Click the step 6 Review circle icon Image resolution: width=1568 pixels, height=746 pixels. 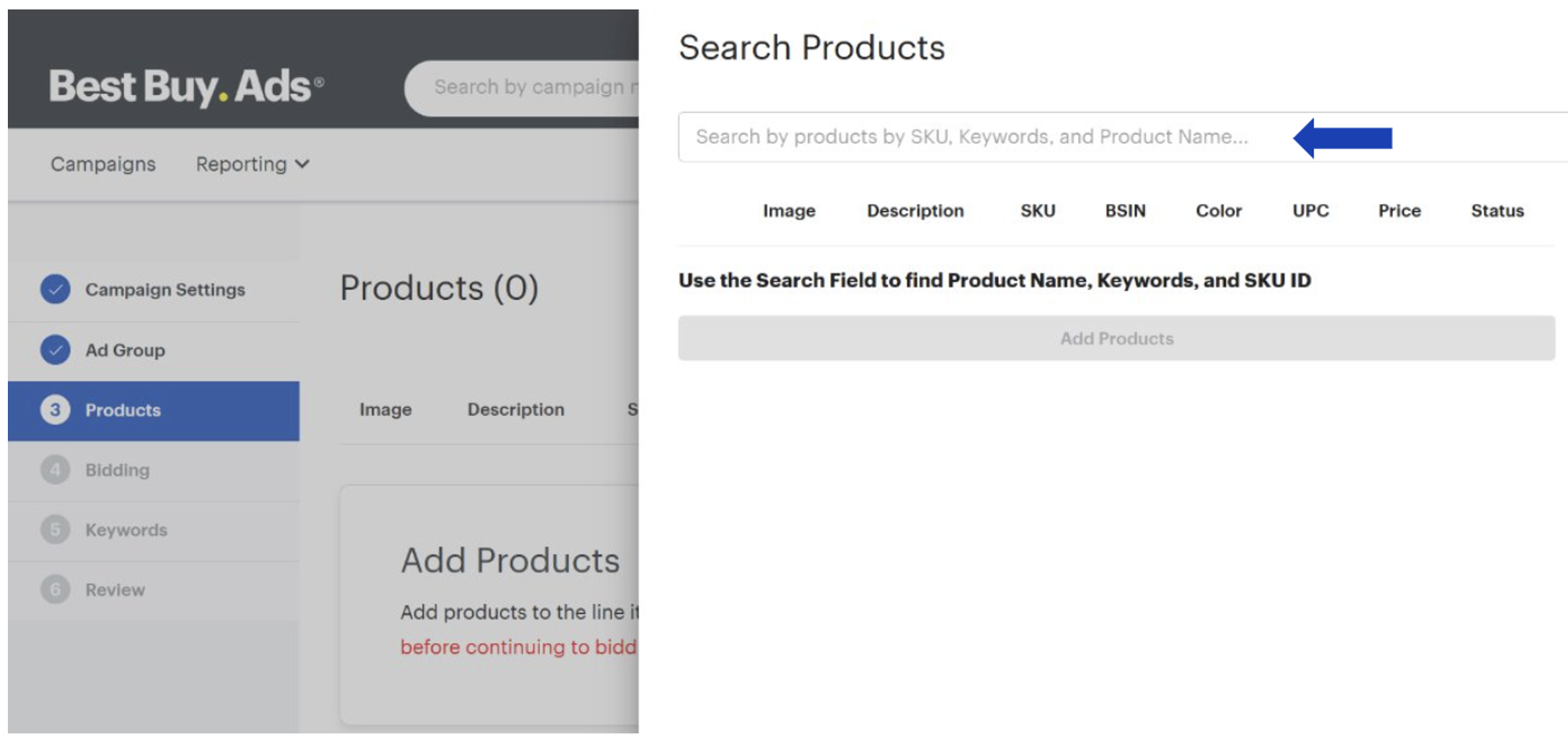(55, 590)
